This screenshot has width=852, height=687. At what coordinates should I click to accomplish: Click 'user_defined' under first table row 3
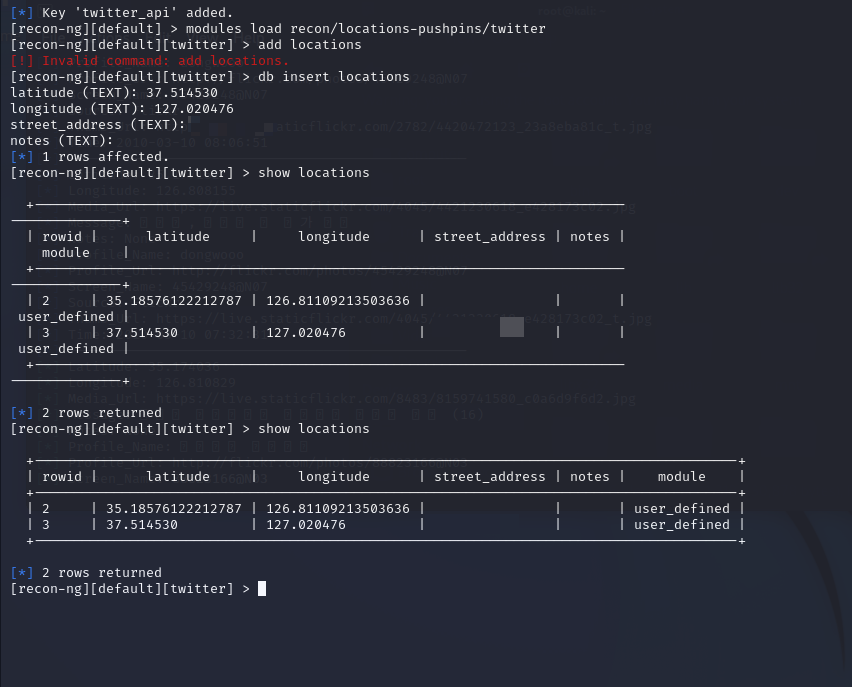click(x=66, y=349)
